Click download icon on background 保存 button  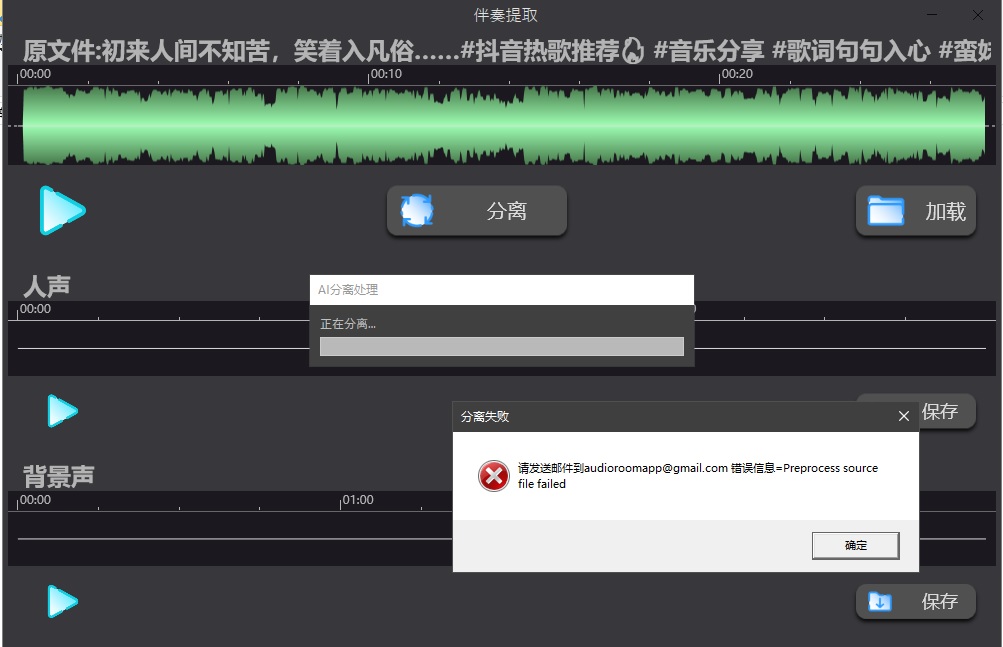[x=880, y=601]
